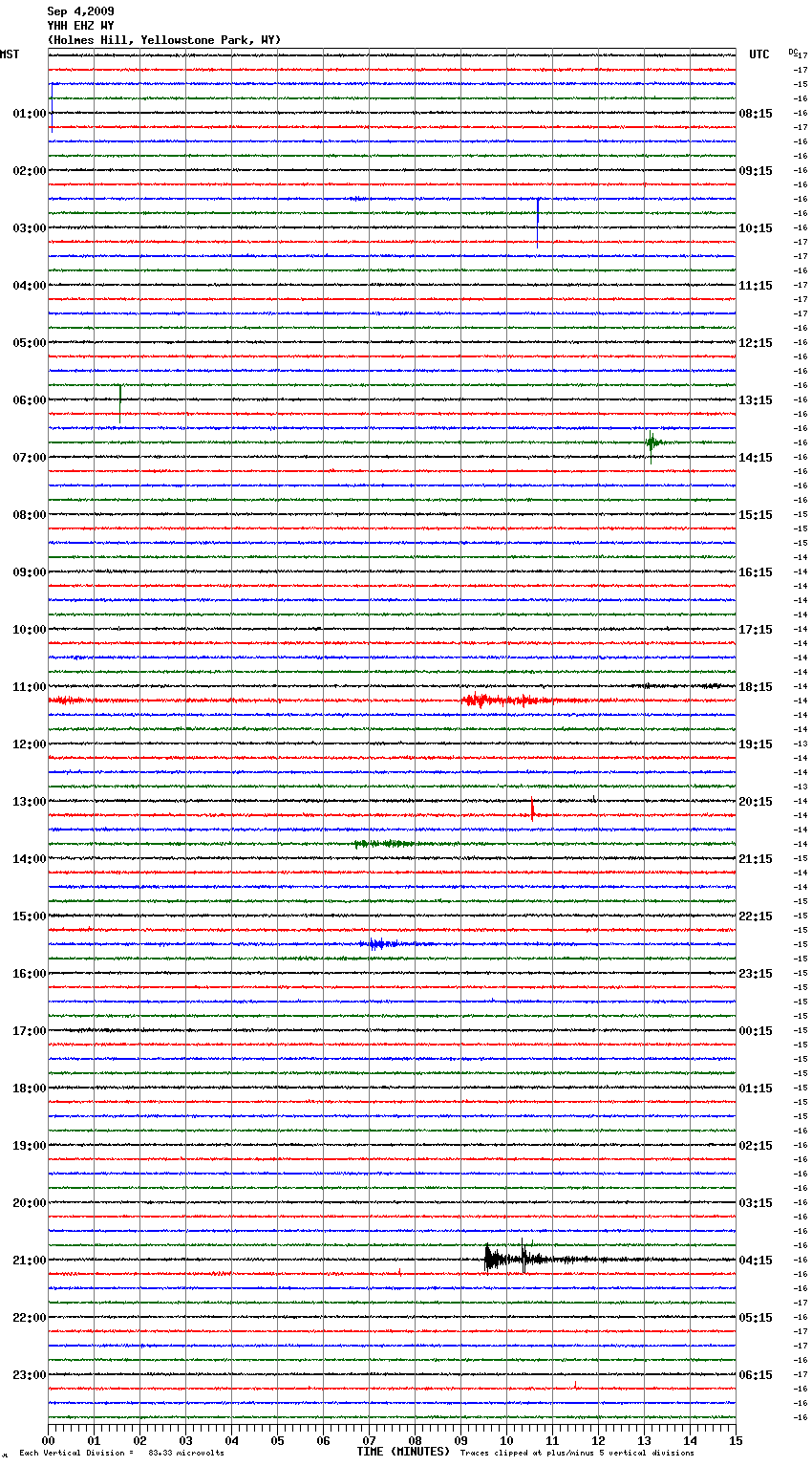Click the 20:15 UTC time label
812x1466 pixels.
point(756,802)
